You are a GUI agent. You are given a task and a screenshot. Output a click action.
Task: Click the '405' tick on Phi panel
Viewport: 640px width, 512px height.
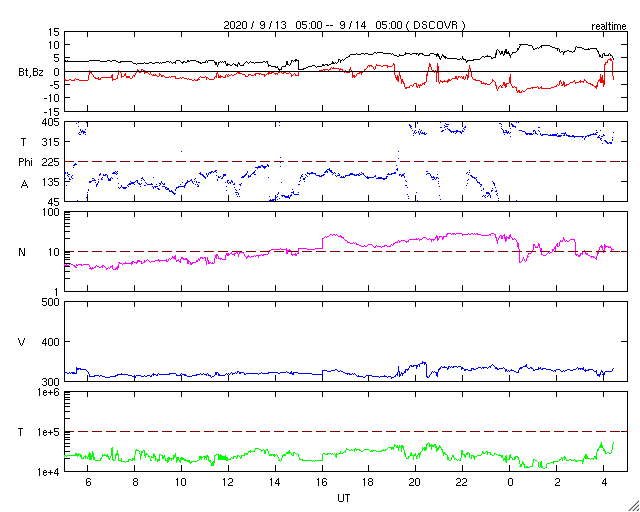[x=51, y=122]
